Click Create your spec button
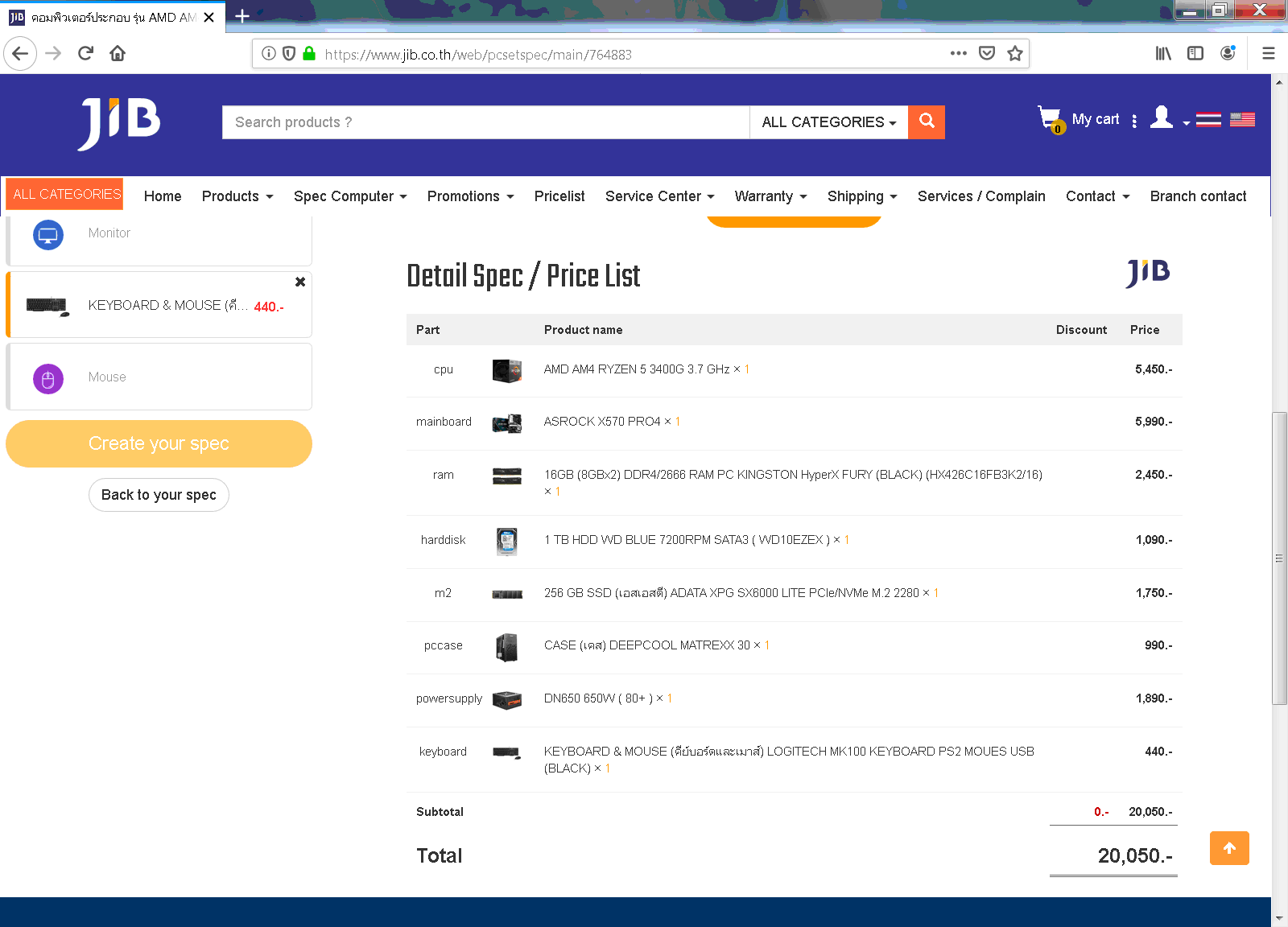 (x=159, y=443)
